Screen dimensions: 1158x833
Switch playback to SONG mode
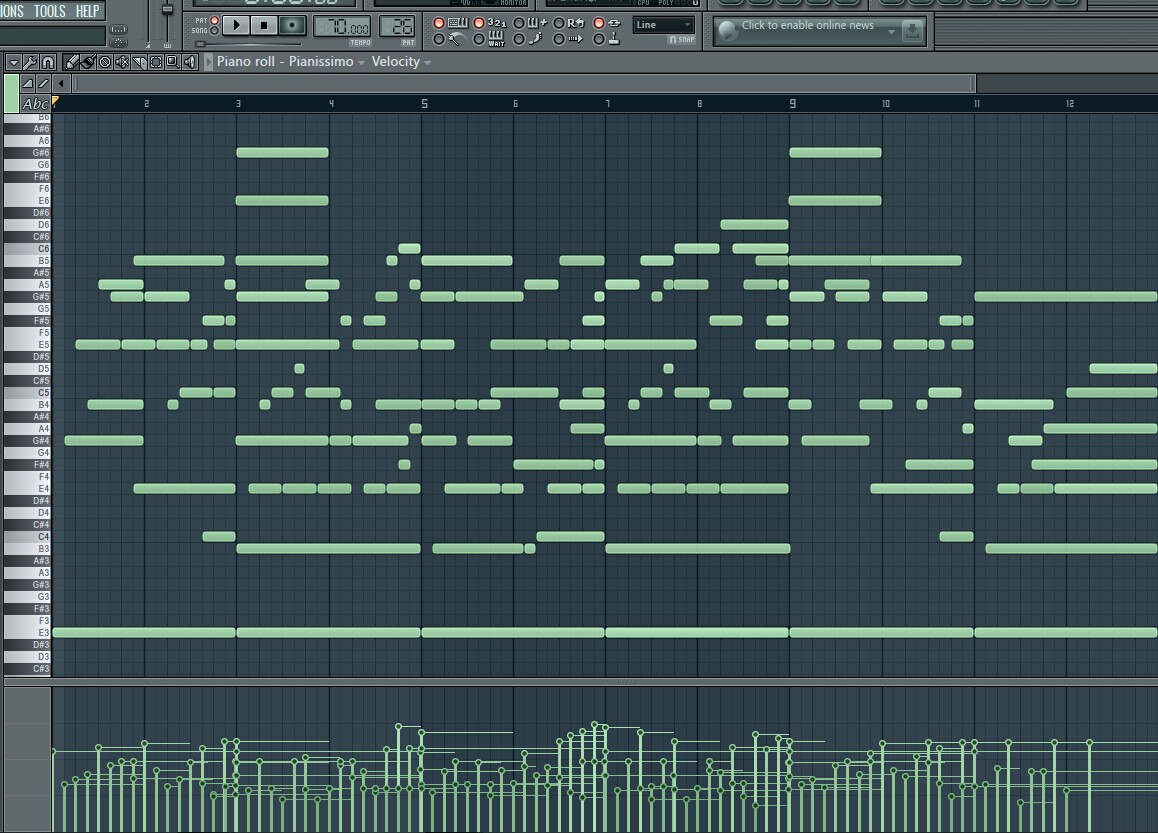214,31
